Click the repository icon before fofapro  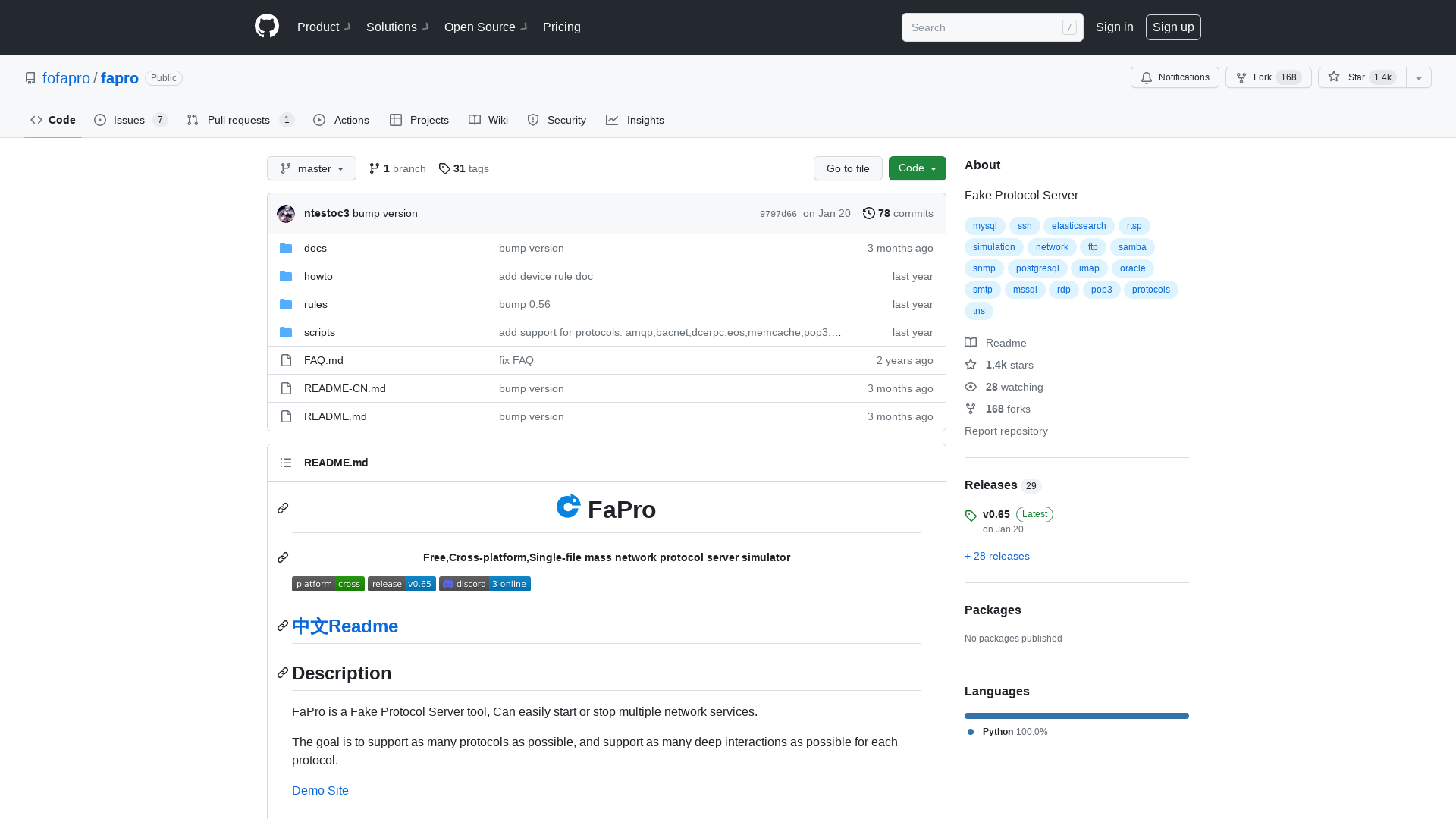[30, 78]
